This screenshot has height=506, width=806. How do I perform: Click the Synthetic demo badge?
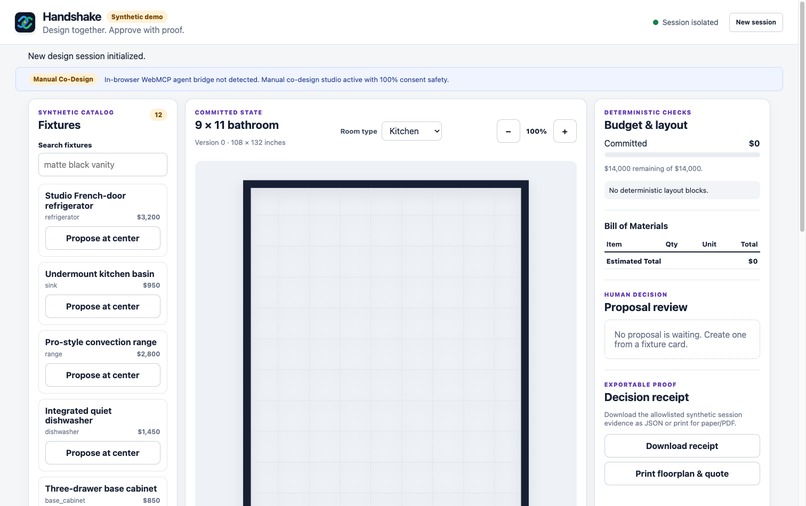click(137, 17)
